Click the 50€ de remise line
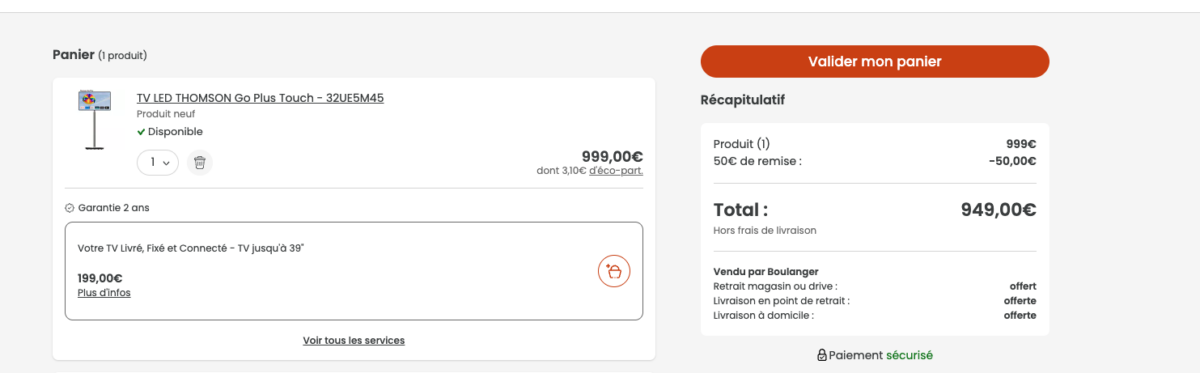Image resolution: width=1200 pixels, height=373 pixels. pos(875,161)
